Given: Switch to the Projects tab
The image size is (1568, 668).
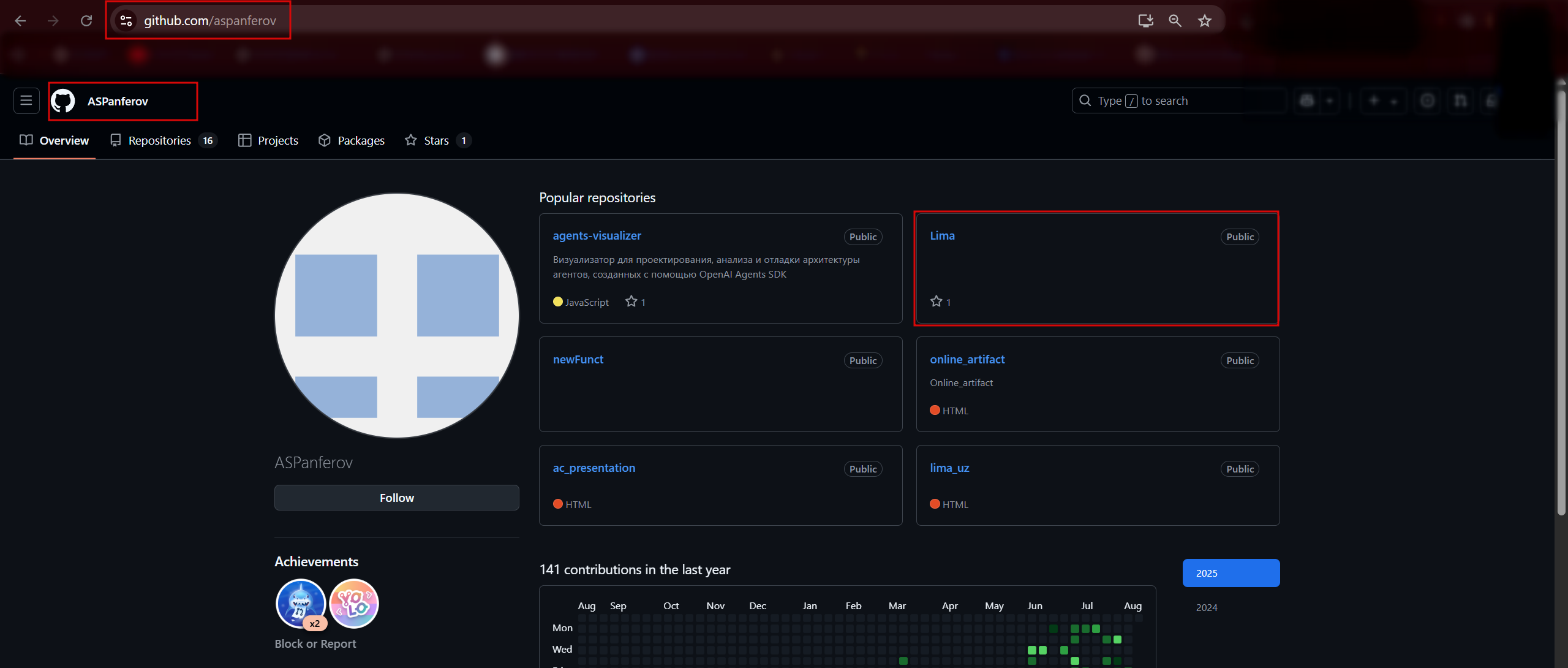Looking at the screenshot, I should pyautogui.click(x=268, y=140).
